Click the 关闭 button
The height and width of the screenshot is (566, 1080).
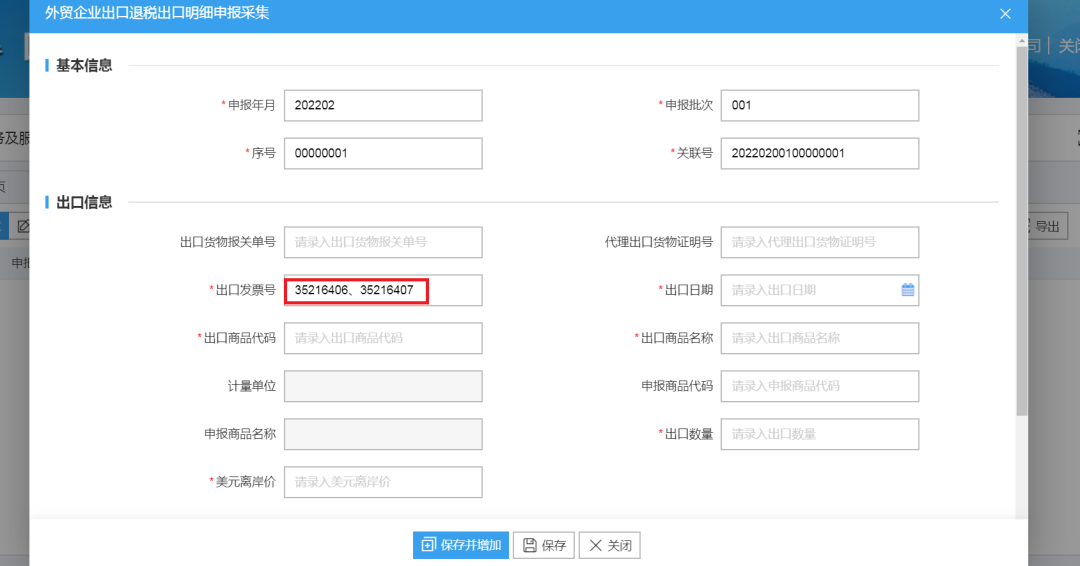click(610, 545)
